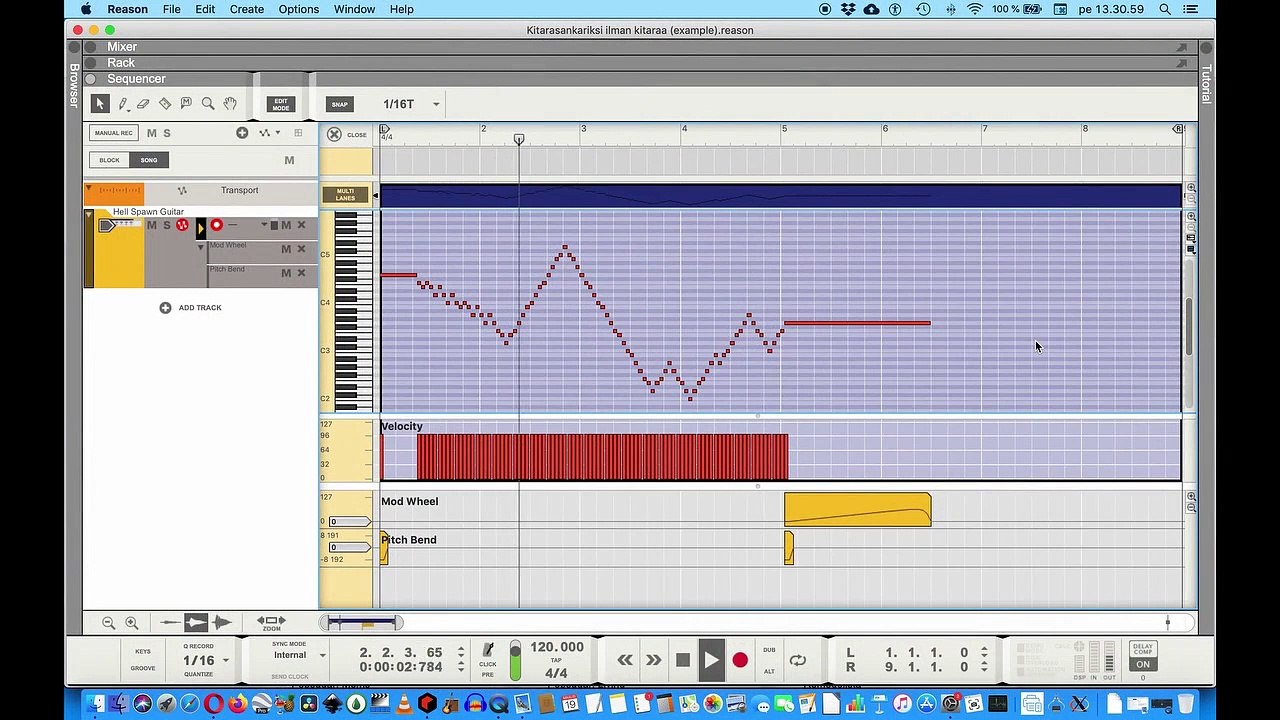Click the track parameter automation icon in header
Screen dimensions: 1280x720
(x=266, y=133)
